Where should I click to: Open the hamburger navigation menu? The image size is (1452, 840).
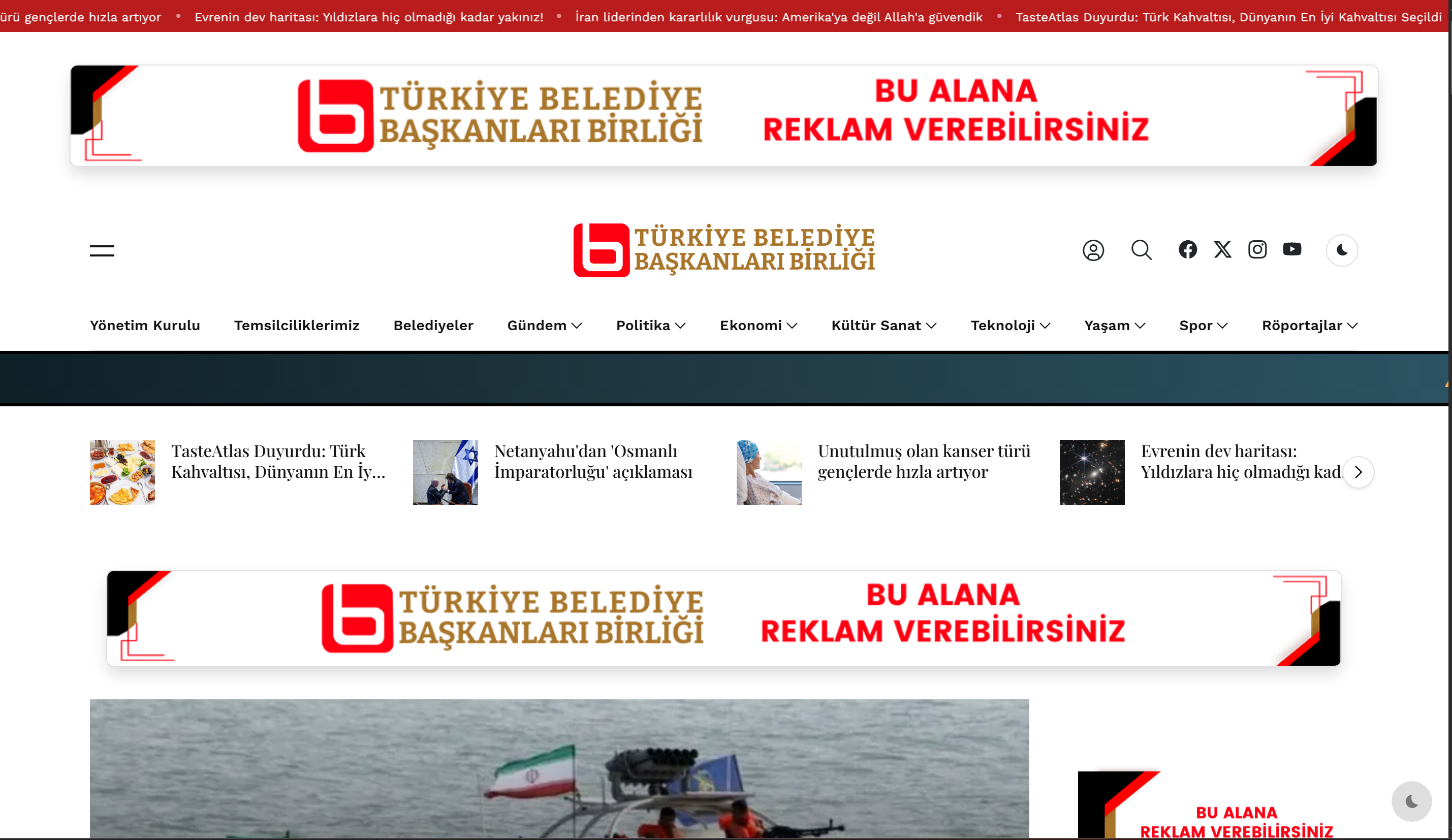[x=102, y=250]
